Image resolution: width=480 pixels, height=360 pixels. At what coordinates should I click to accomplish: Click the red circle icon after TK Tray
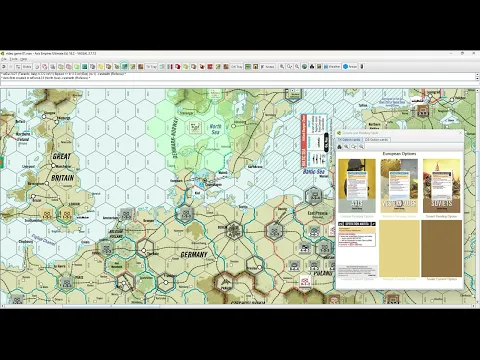[x=178, y=67]
